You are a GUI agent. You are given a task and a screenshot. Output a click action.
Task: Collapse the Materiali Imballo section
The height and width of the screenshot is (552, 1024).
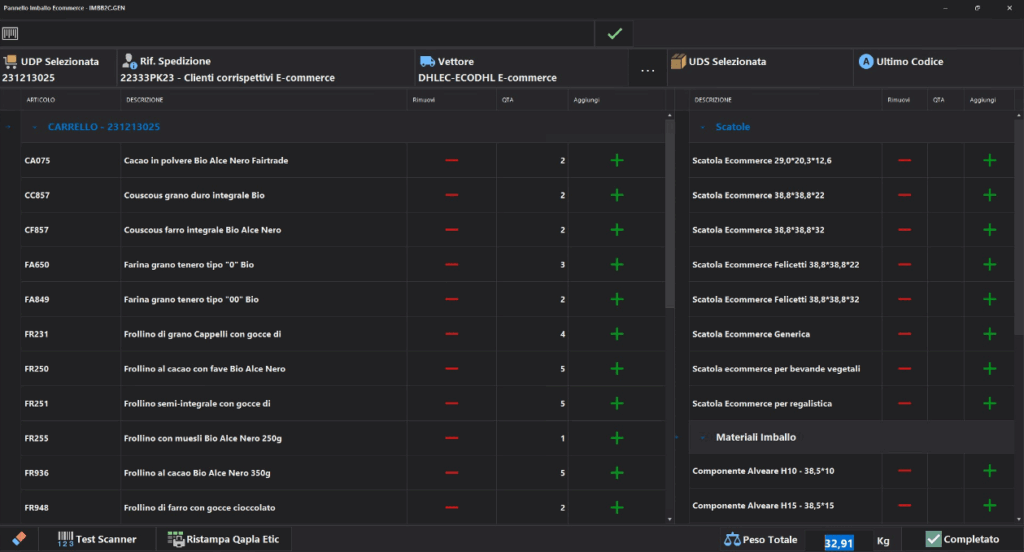click(x=703, y=437)
